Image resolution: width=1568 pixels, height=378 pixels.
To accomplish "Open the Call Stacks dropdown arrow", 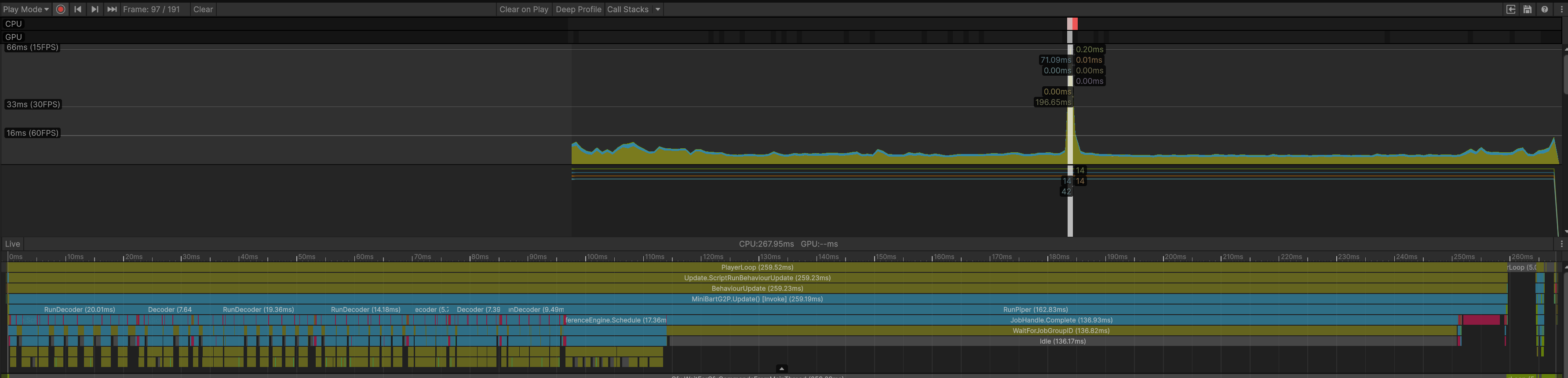I will pos(658,9).
